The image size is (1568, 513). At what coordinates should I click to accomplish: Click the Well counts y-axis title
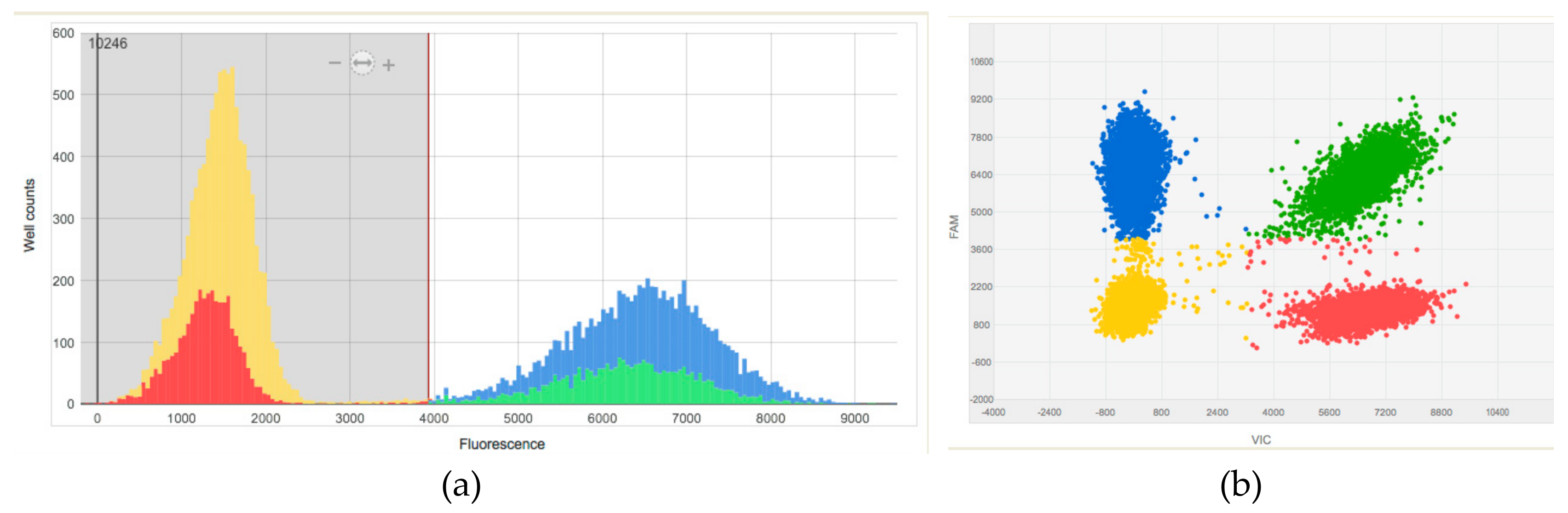29,215
